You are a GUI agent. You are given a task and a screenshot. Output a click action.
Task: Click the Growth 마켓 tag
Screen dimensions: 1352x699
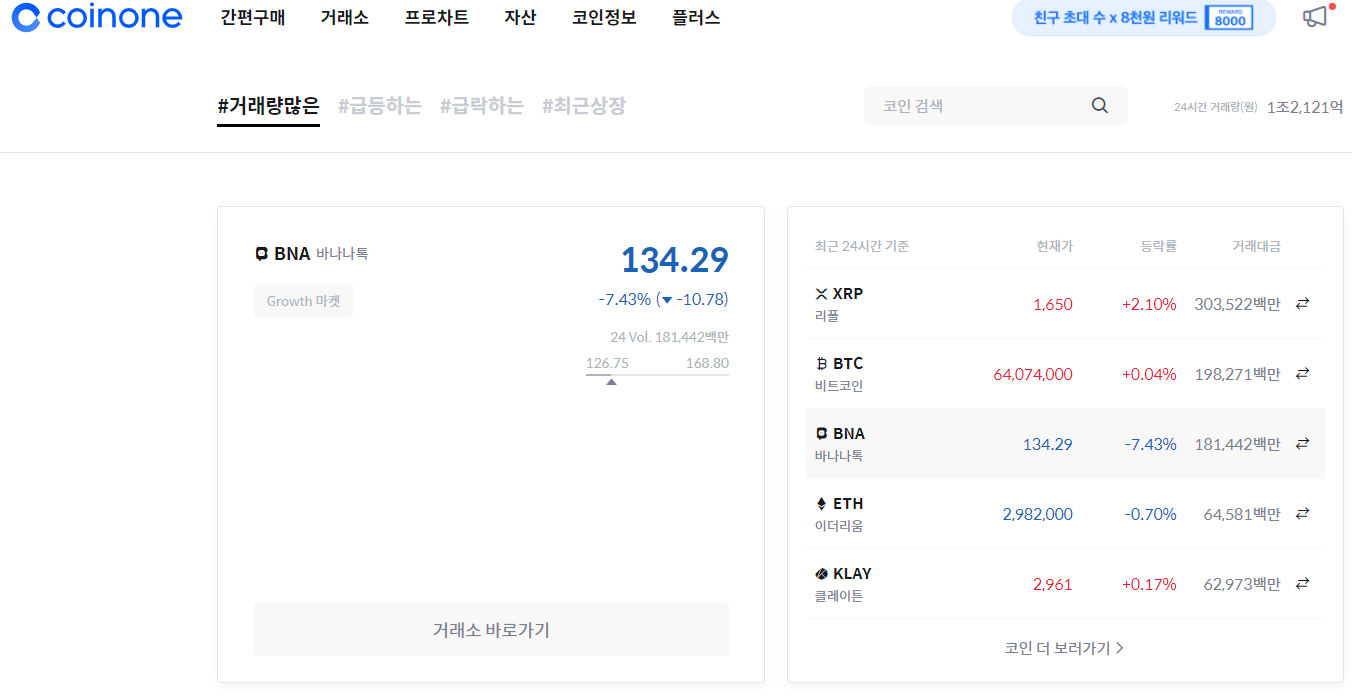(x=303, y=301)
